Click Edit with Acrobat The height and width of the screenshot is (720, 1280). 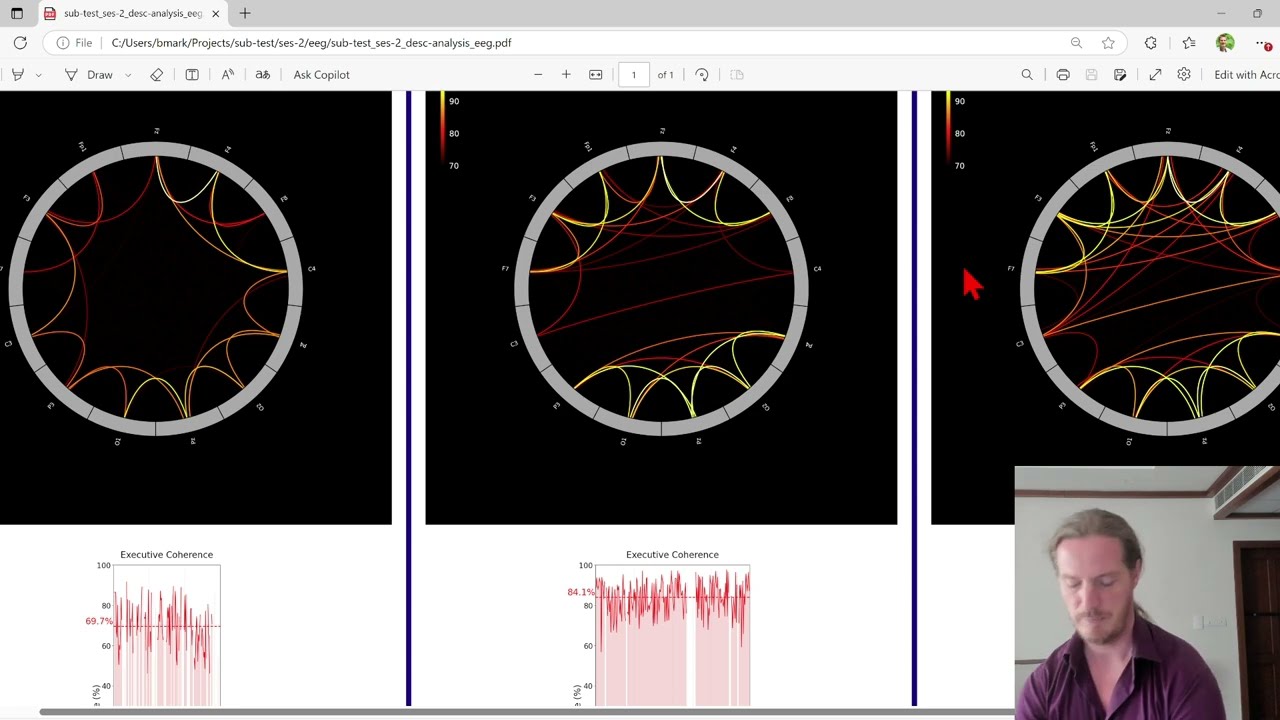tap(1246, 75)
